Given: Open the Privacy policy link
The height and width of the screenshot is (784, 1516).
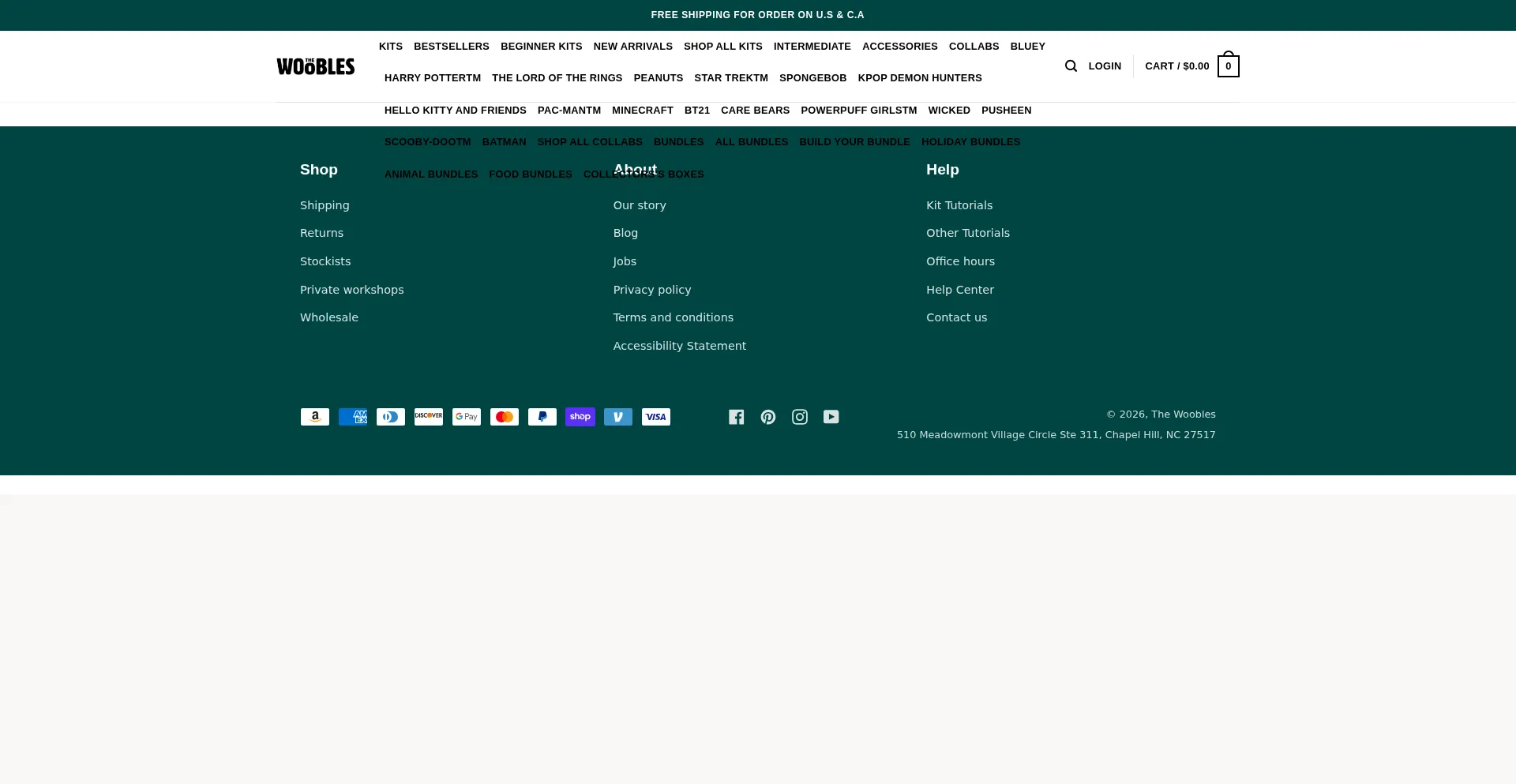Looking at the screenshot, I should tap(652, 290).
